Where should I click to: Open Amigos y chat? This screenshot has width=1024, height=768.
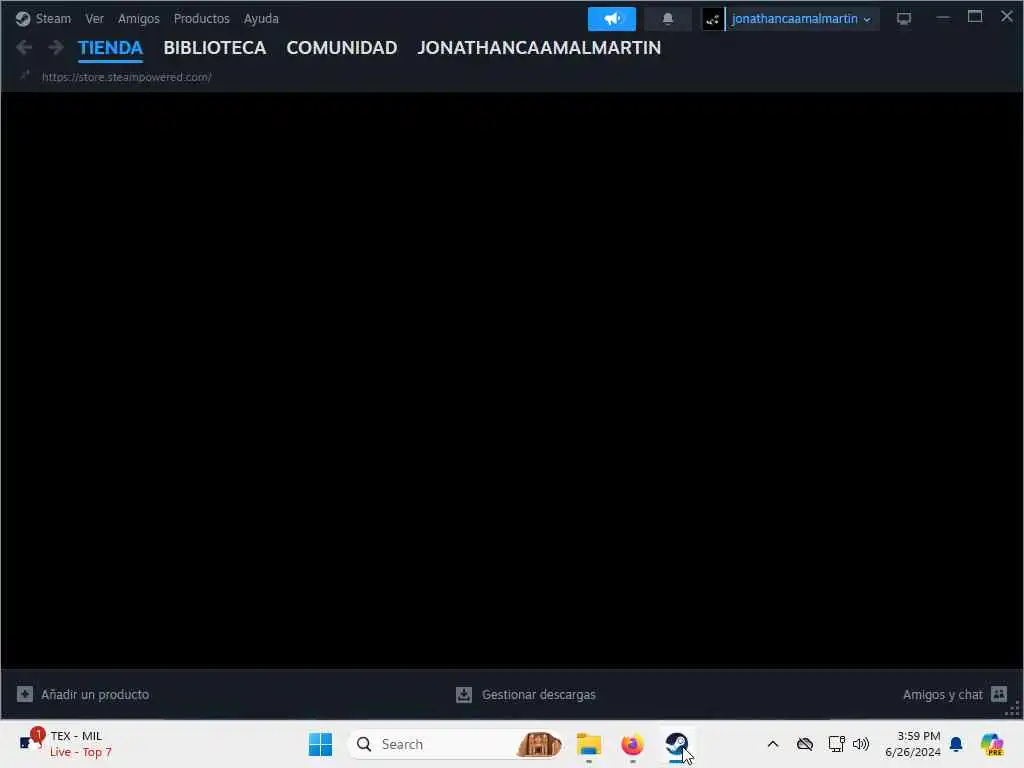[955, 694]
